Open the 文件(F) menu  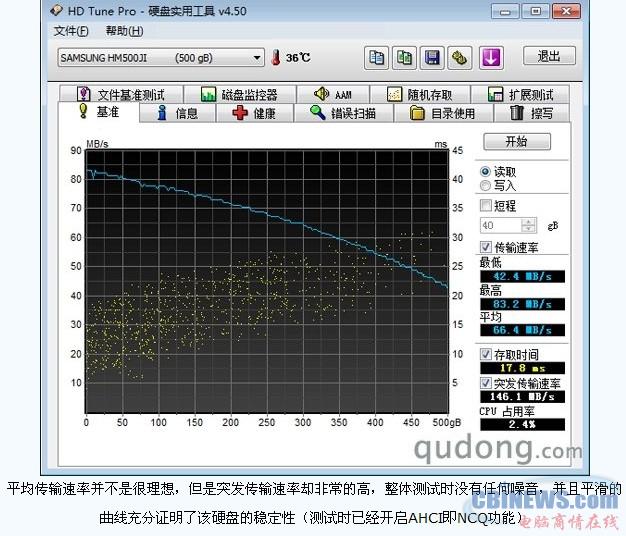[71, 31]
